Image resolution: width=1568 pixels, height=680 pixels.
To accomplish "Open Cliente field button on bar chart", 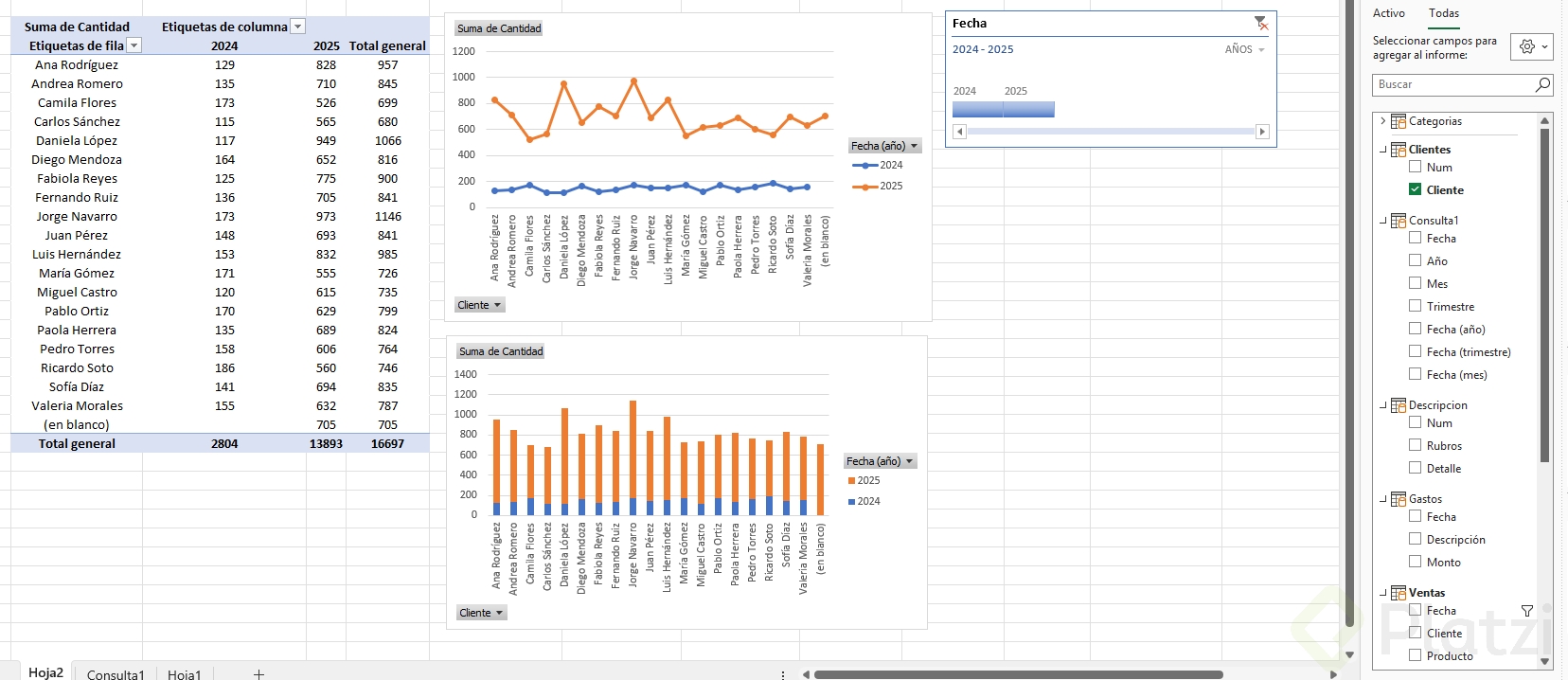I will 481,613.
